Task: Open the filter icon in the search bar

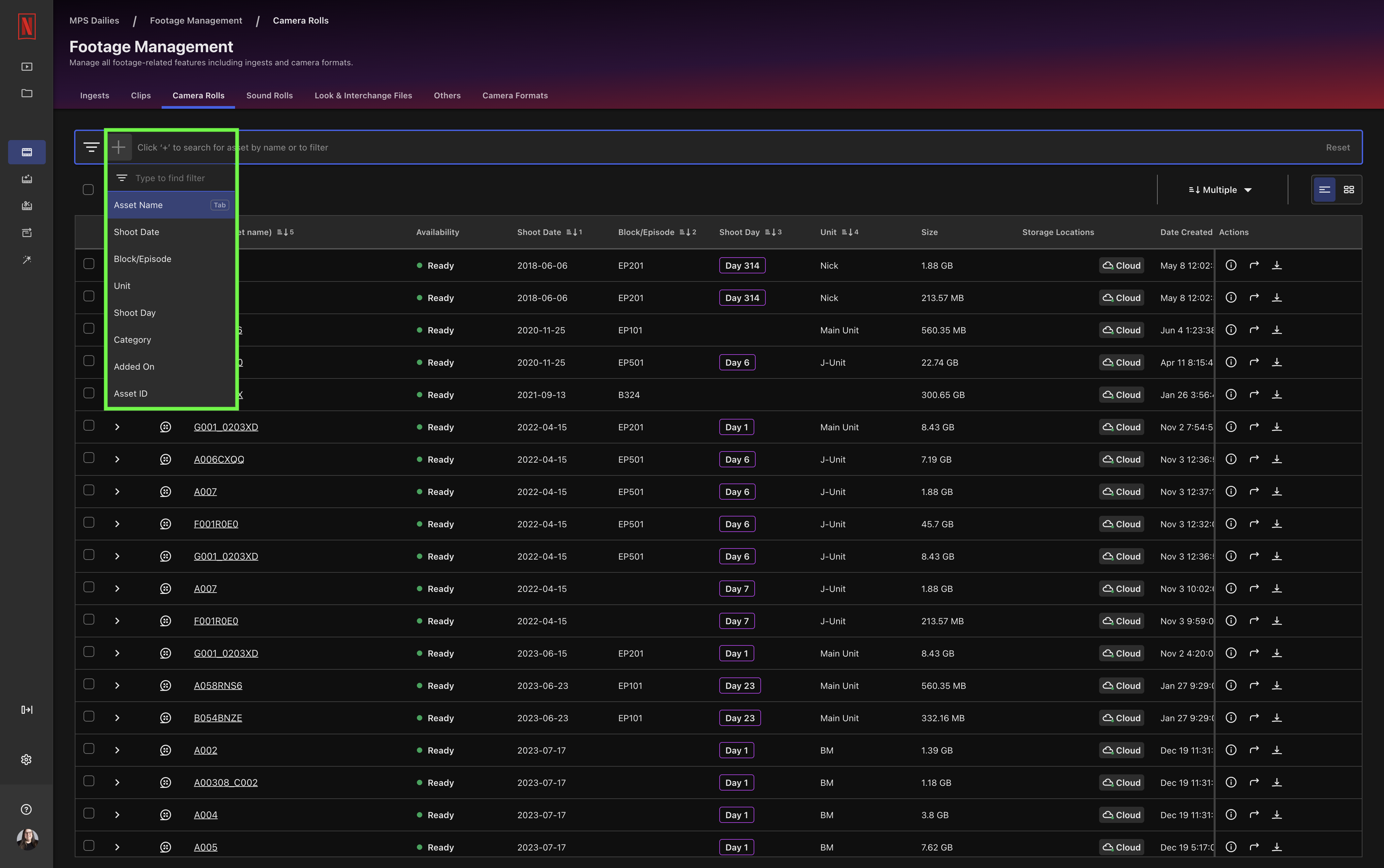Action: pos(91,147)
